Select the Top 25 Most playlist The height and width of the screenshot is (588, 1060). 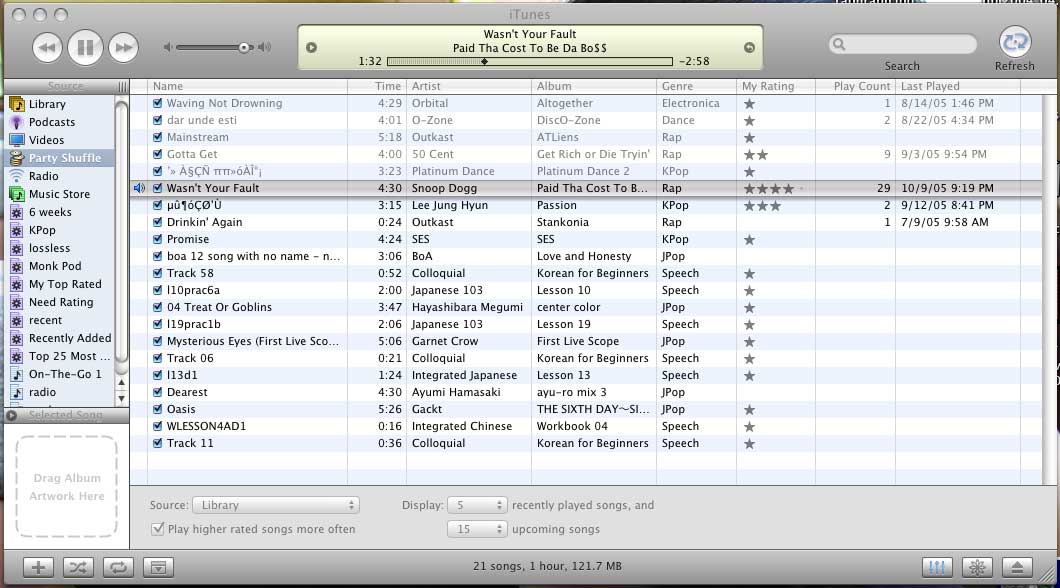59,356
